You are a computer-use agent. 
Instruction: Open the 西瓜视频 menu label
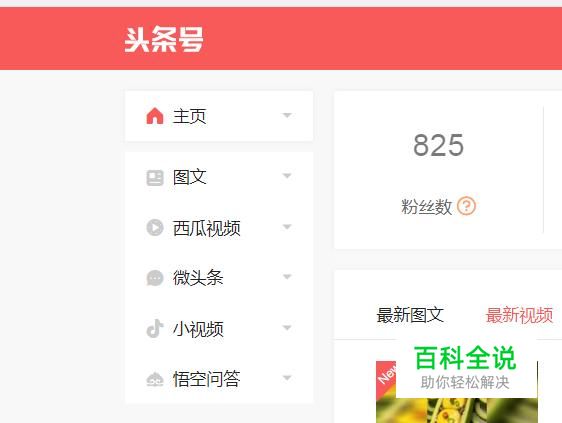click(206, 228)
